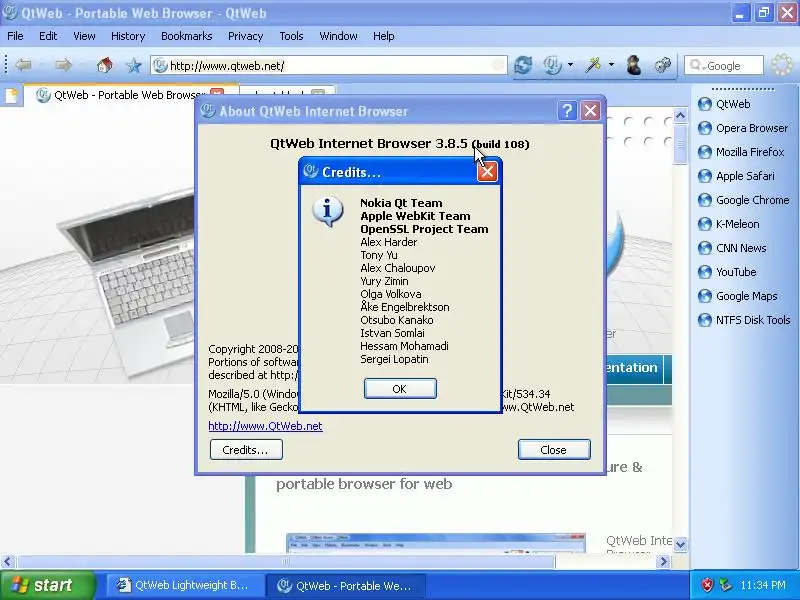Click the Google search box
This screenshot has width=800, height=600.
click(724, 66)
